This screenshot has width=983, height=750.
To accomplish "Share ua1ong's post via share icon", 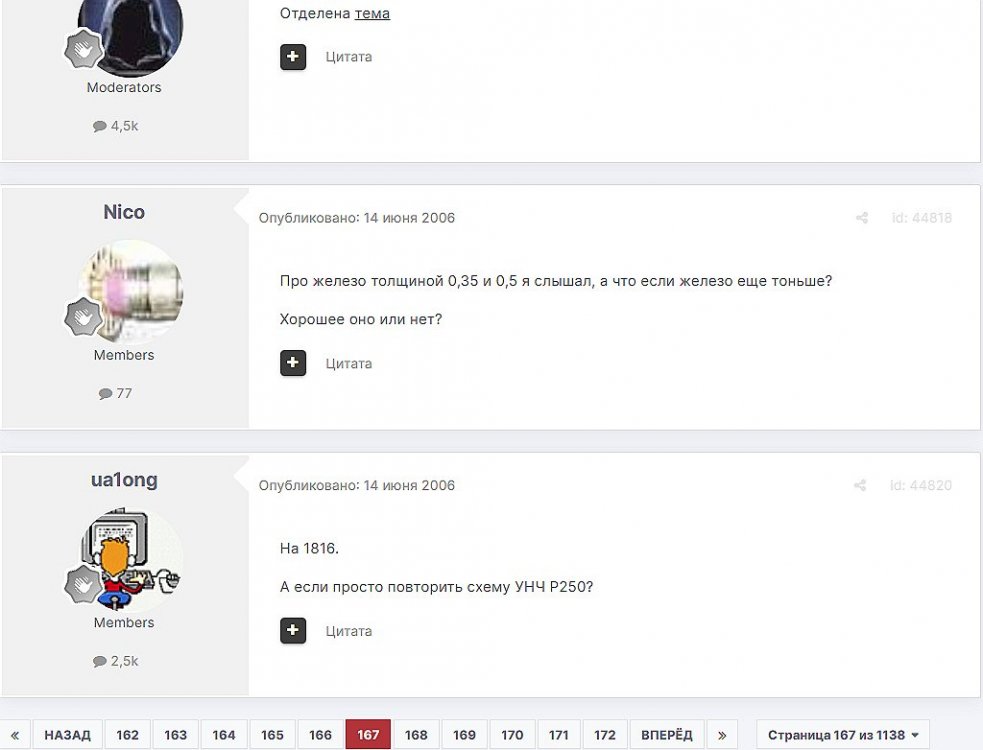I will coord(860,485).
